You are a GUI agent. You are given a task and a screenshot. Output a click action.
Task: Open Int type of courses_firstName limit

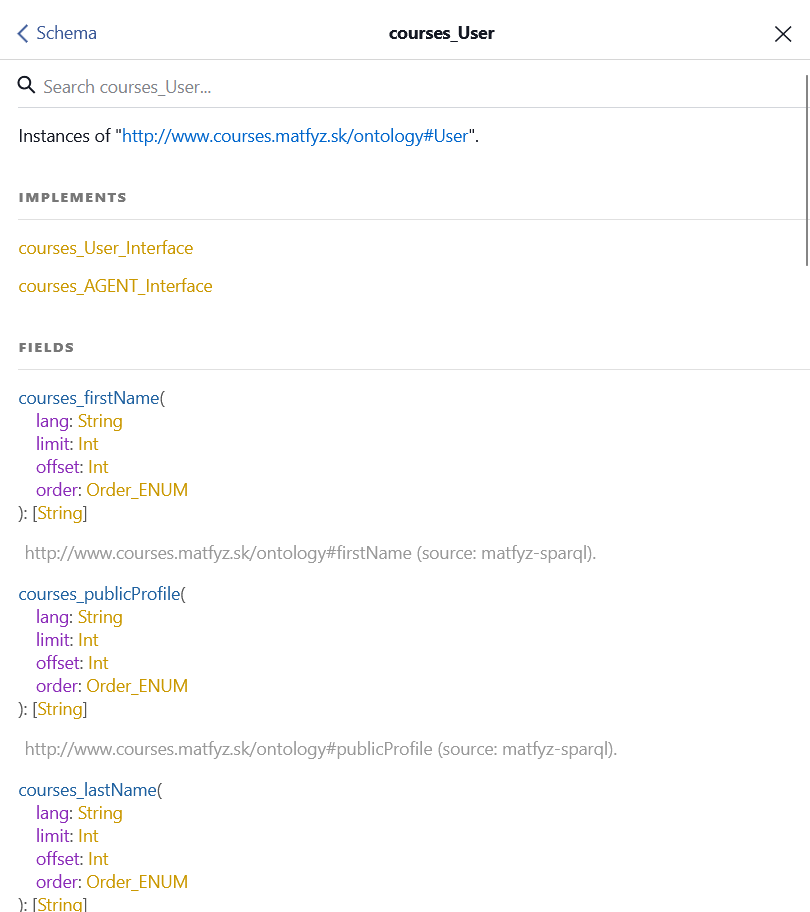[88, 444]
